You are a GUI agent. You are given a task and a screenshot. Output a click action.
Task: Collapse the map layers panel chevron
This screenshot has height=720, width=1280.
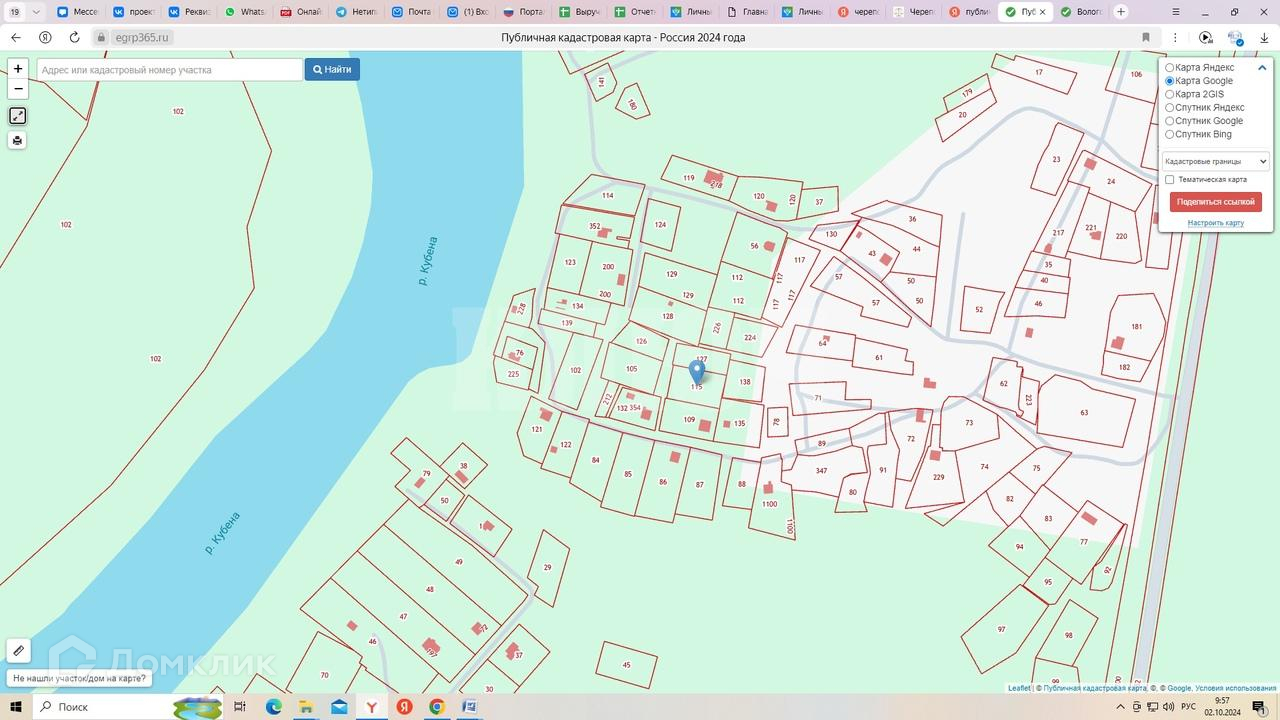click(1262, 68)
